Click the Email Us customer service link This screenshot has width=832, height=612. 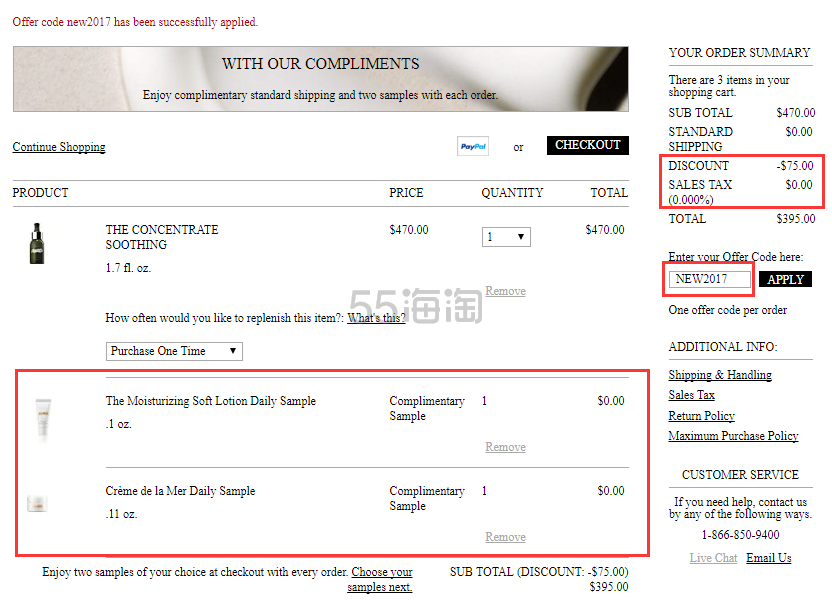point(768,558)
